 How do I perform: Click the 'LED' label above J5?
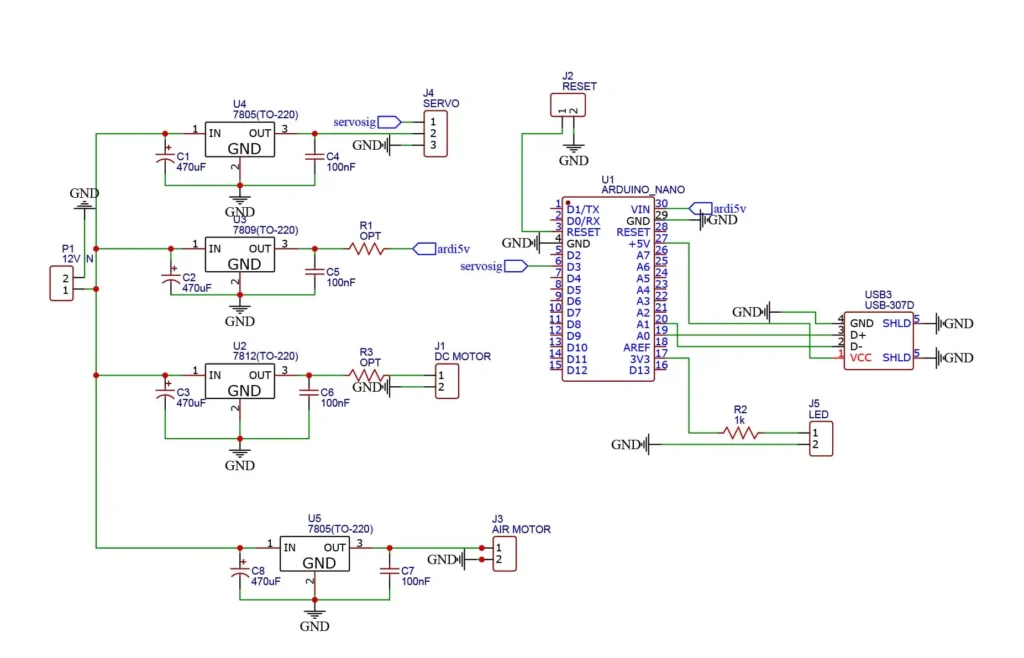(818, 415)
